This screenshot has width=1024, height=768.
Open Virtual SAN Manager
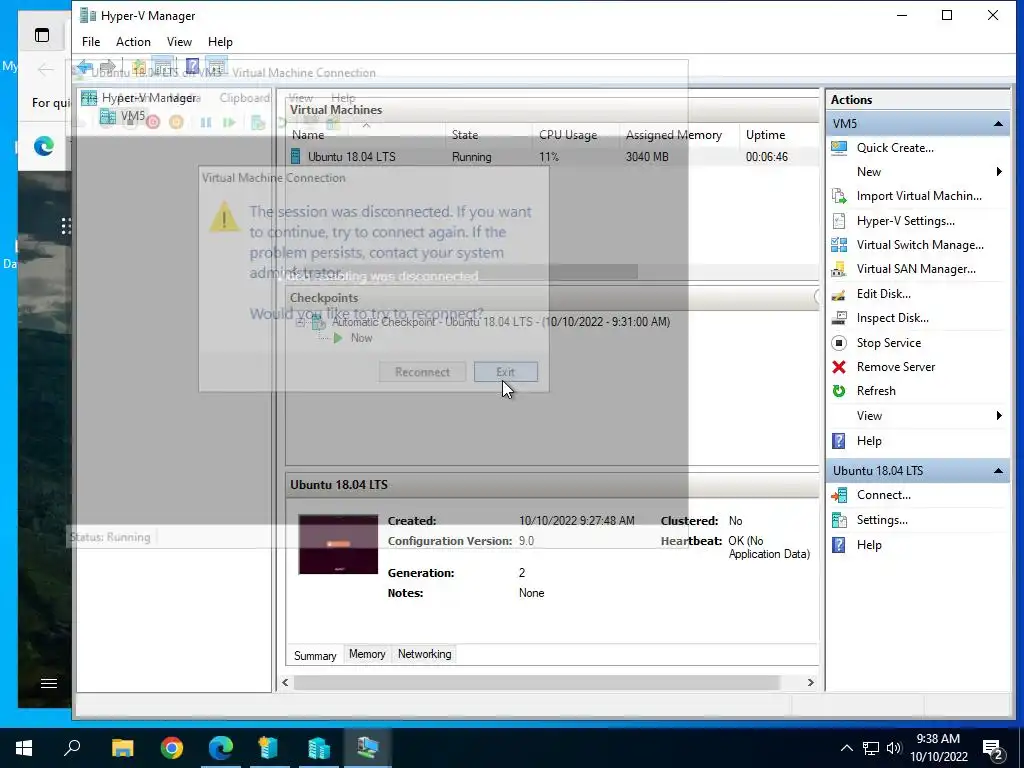(916, 269)
